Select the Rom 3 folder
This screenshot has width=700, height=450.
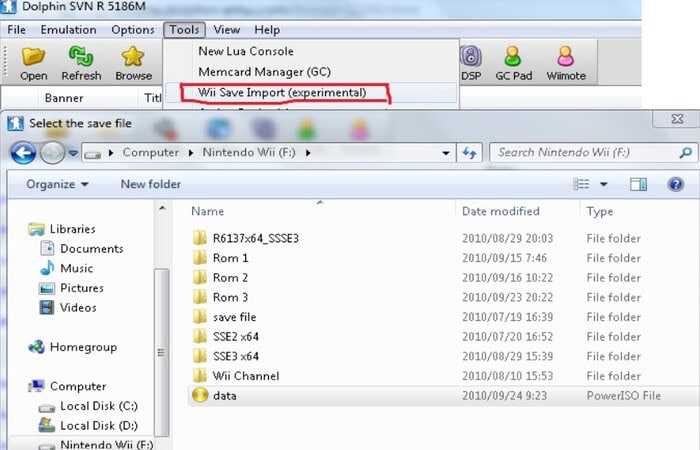(x=230, y=297)
